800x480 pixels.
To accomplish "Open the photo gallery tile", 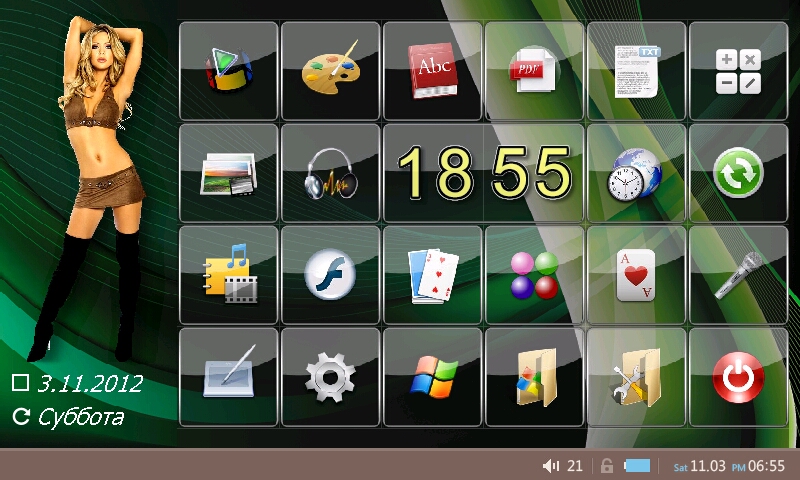I will click(x=229, y=173).
